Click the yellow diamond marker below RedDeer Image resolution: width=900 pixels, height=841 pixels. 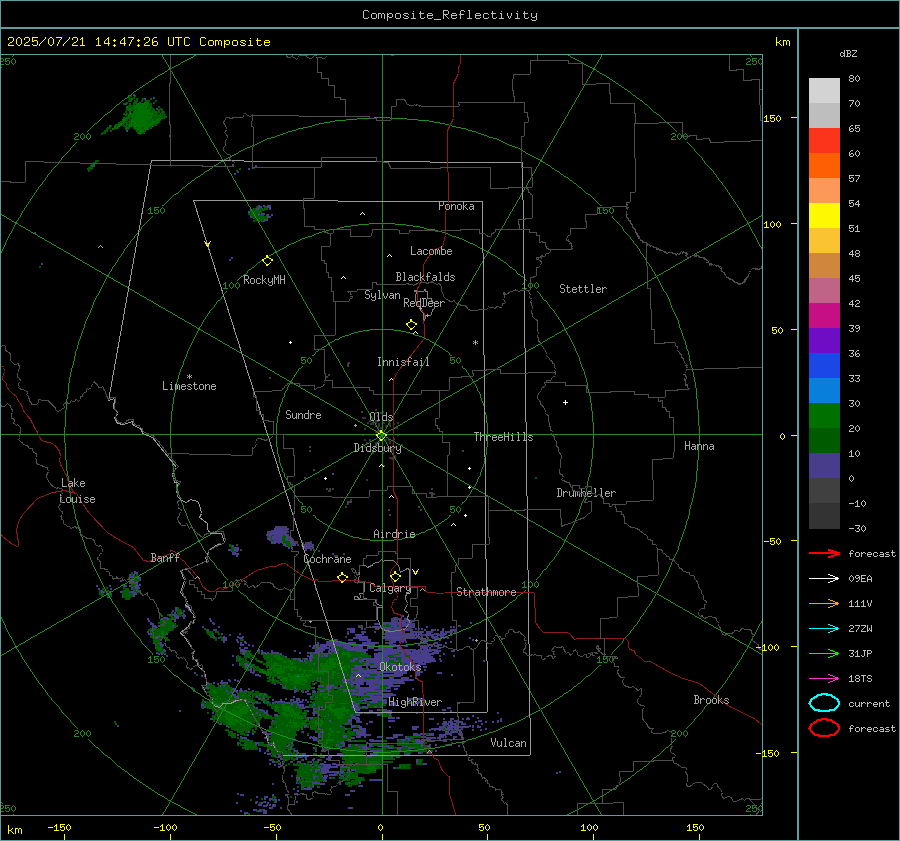[412, 325]
